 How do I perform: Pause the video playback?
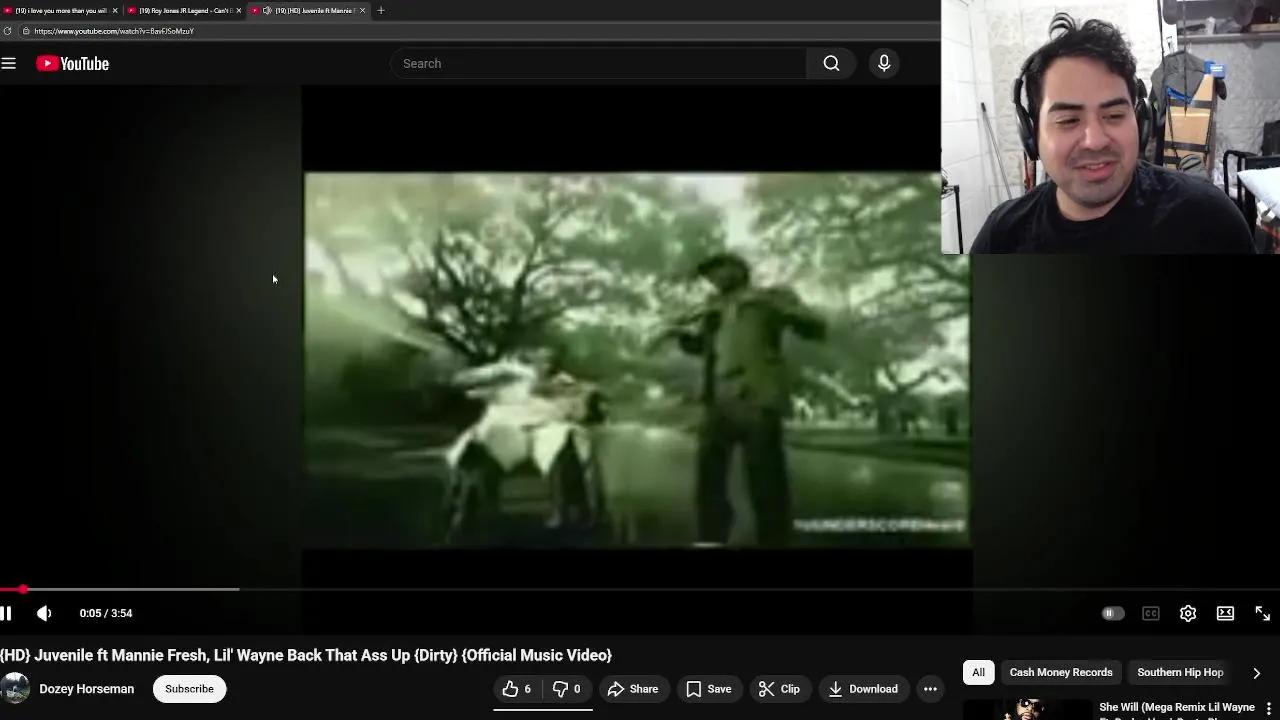click(6, 613)
